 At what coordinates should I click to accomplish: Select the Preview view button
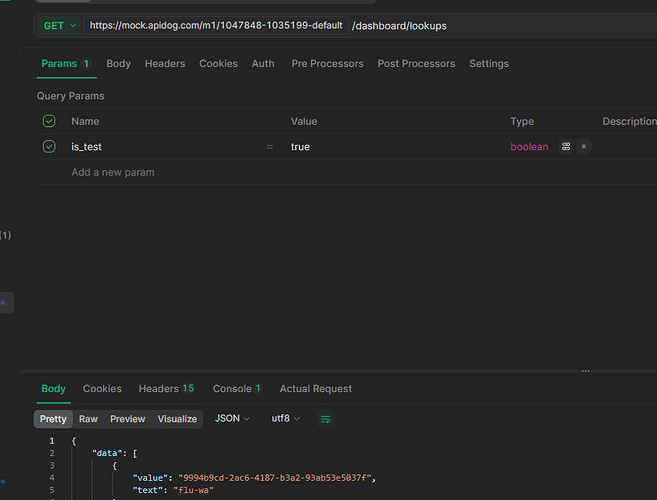pos(127,419)
